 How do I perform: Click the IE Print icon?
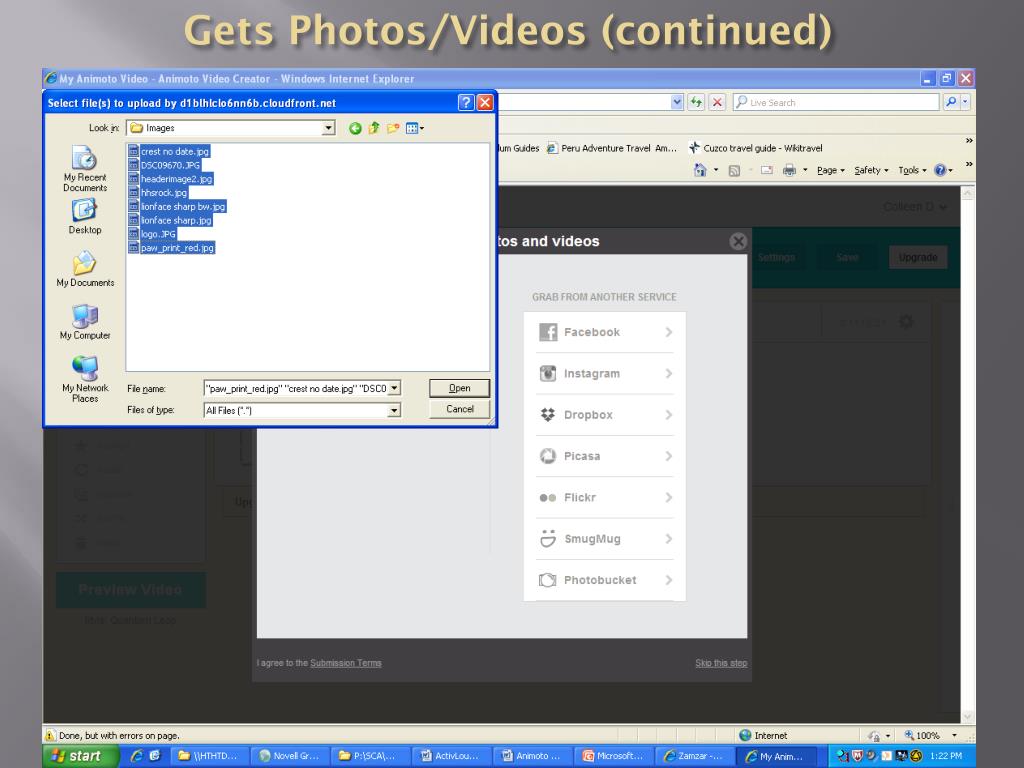tap(790, 170)
